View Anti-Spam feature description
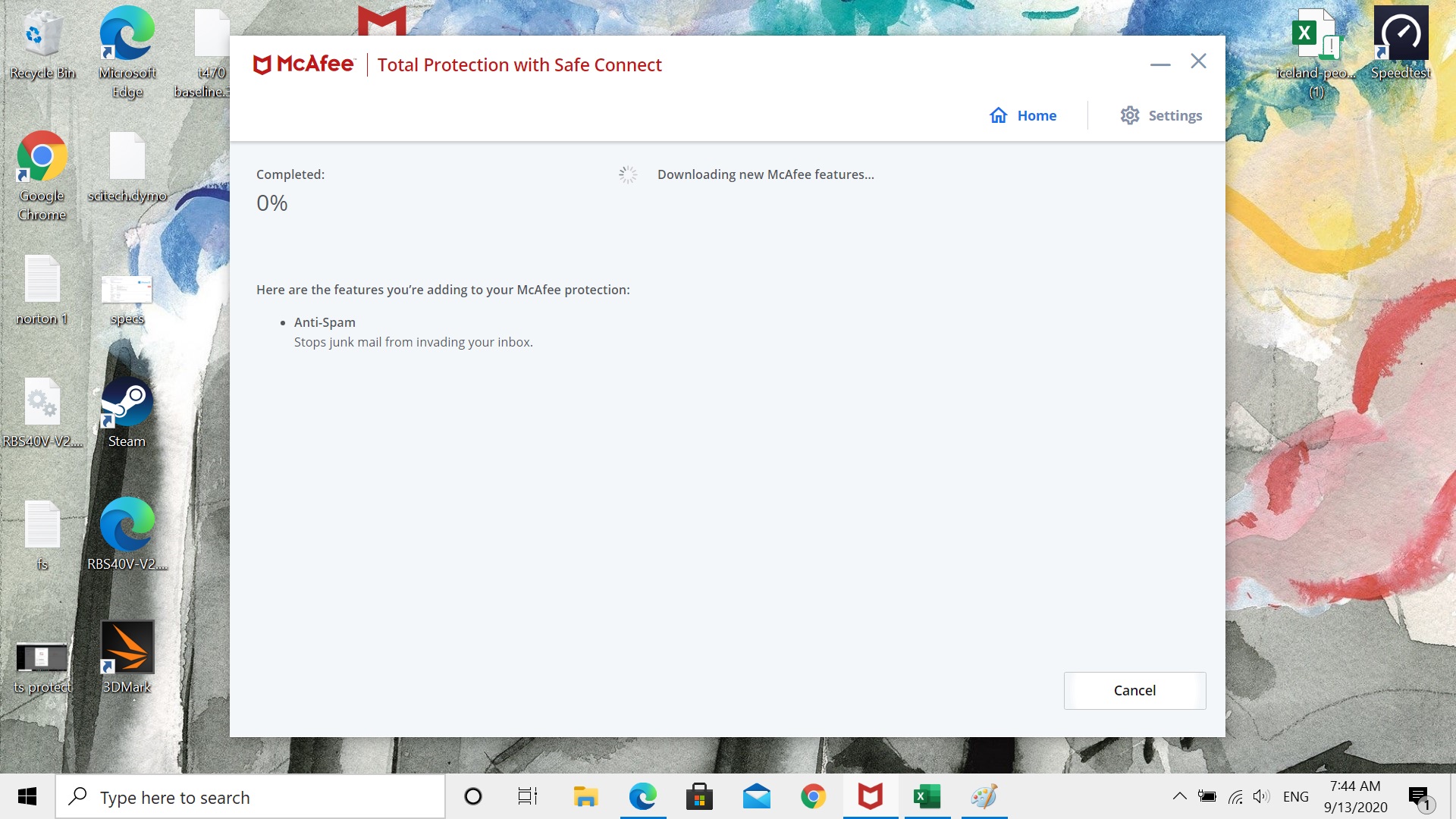The height and width of the screenshot is (819, 1456). click(x=413, y=341)
